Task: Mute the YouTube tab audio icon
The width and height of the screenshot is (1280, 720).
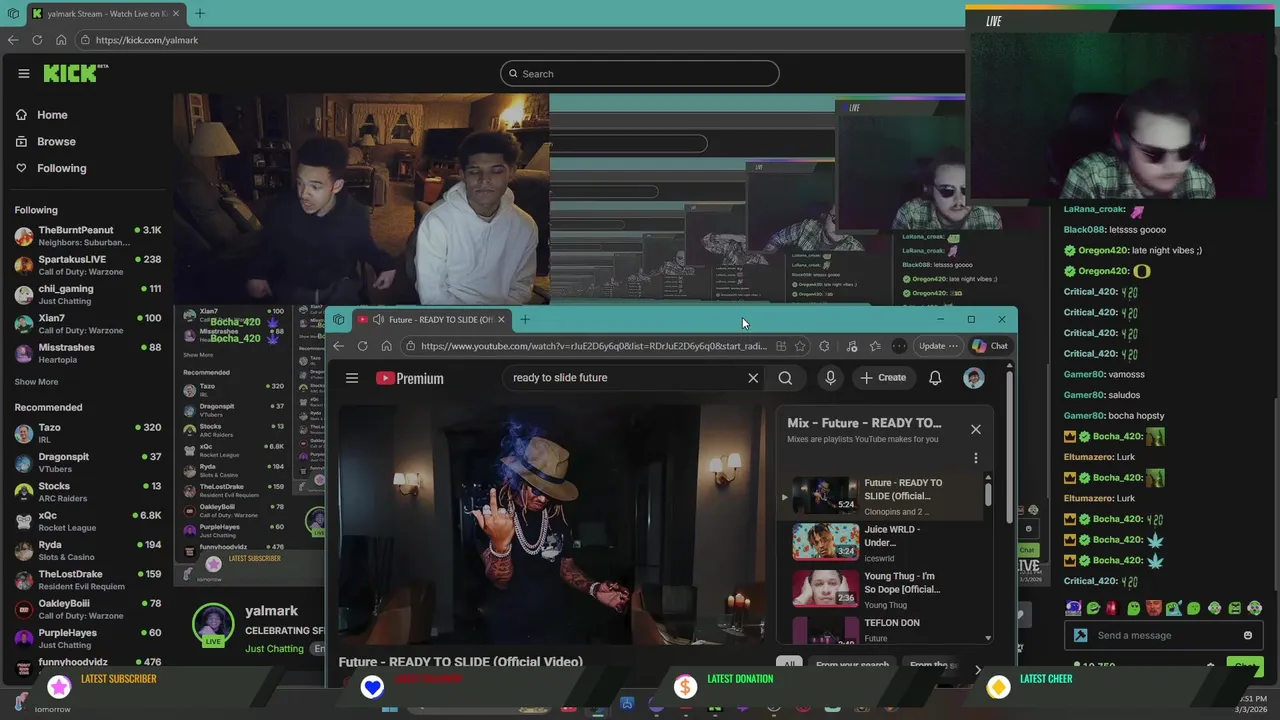Action: pos(378,319)
